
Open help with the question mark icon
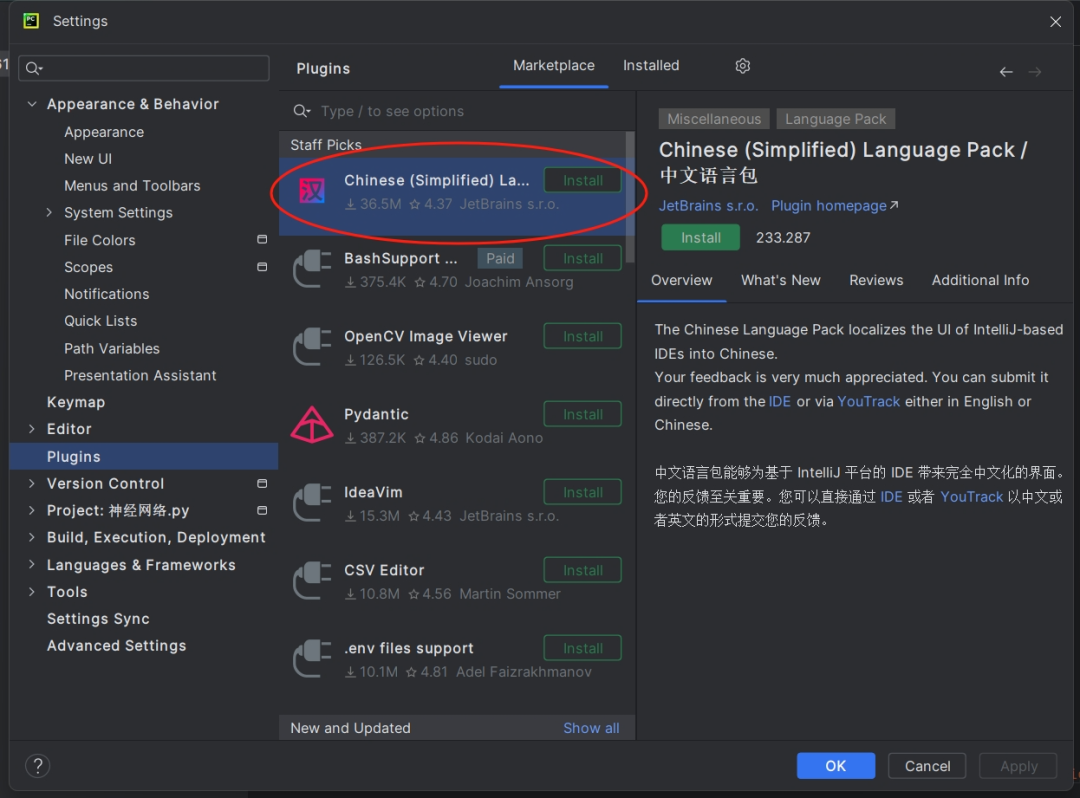coord(38,766)
